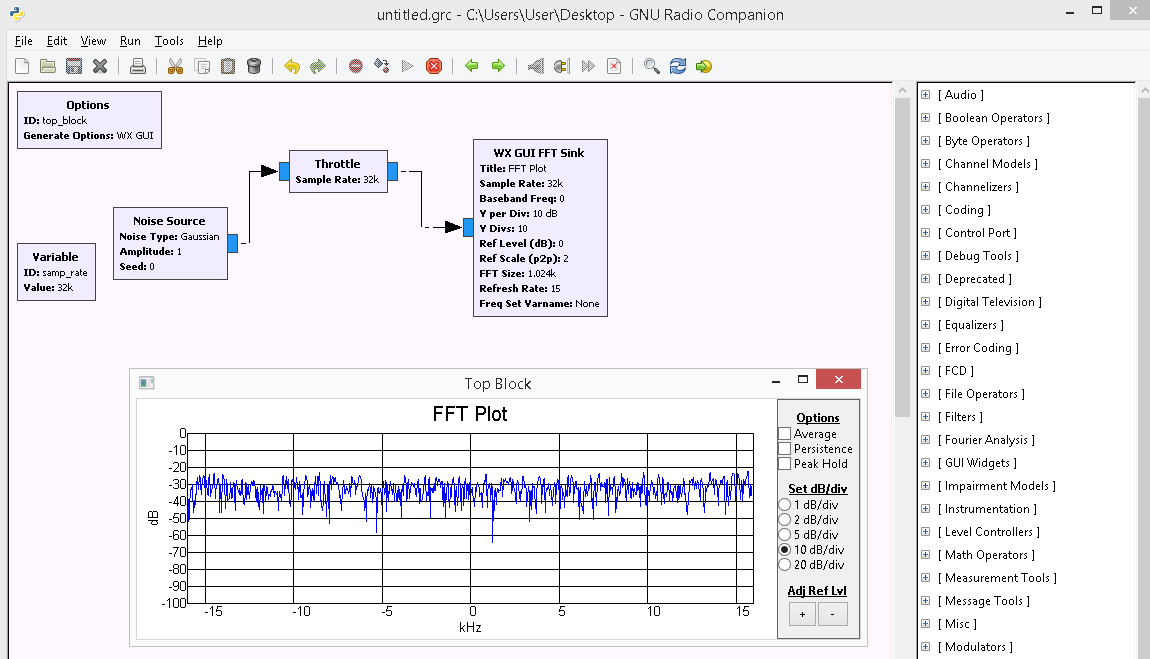This screenshot has height=659, width=1150.
Task: Open the Help menu
Action: click(x=210, y=41)
